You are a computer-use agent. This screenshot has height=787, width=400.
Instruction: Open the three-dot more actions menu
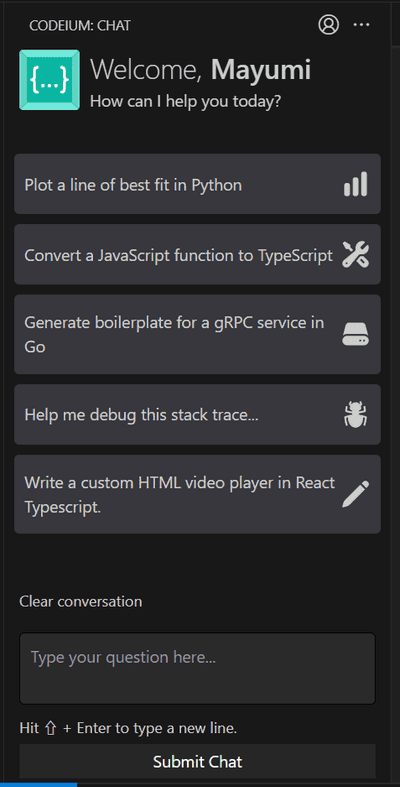361,25
